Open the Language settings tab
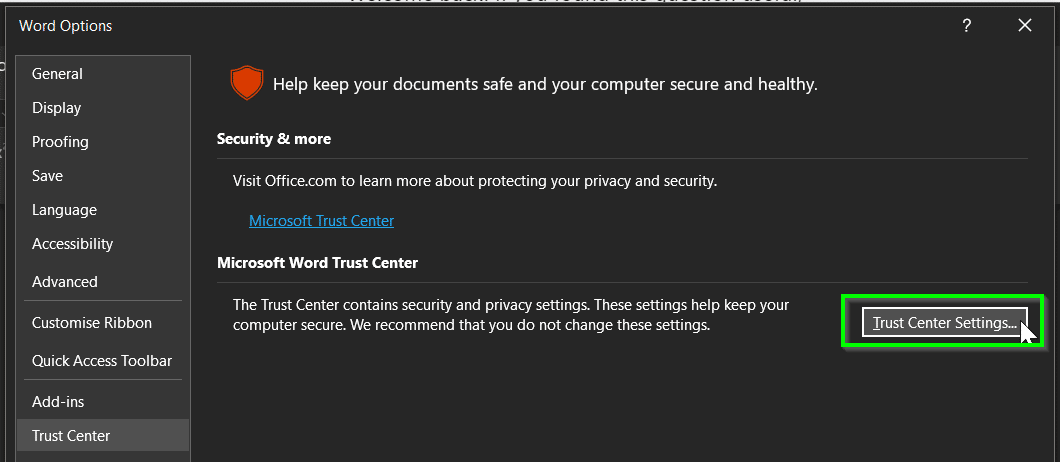This screenshot has width=1060, height=462. [x=64, y=210]
